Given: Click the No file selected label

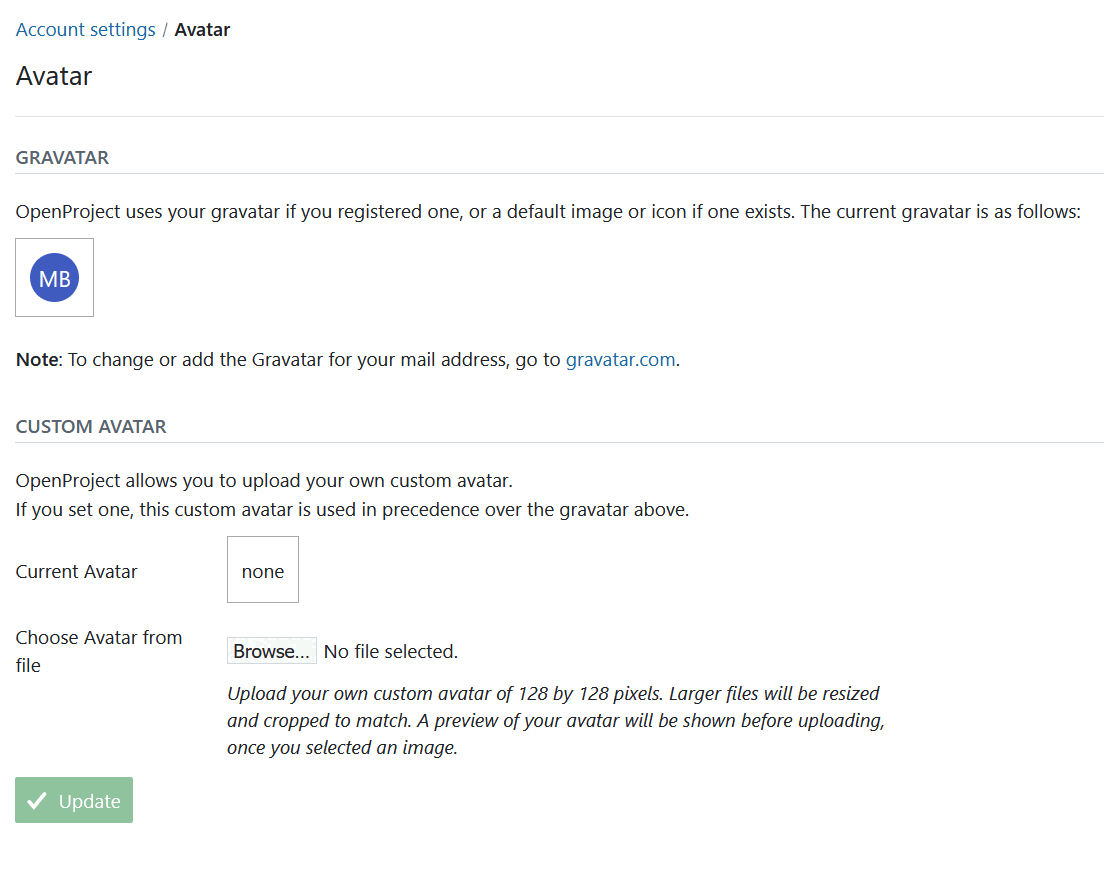Looking at the screenshot, I should [391, 650].
